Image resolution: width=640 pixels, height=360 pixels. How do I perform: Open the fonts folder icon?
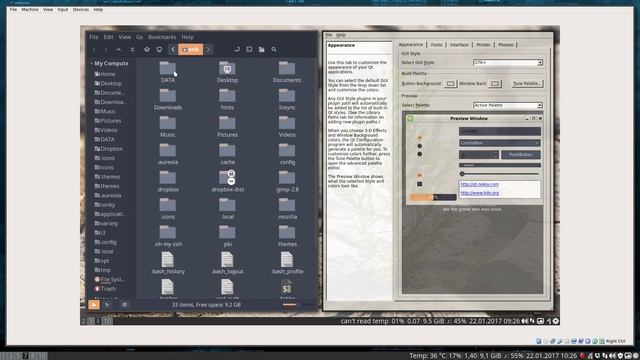(227, 96)
